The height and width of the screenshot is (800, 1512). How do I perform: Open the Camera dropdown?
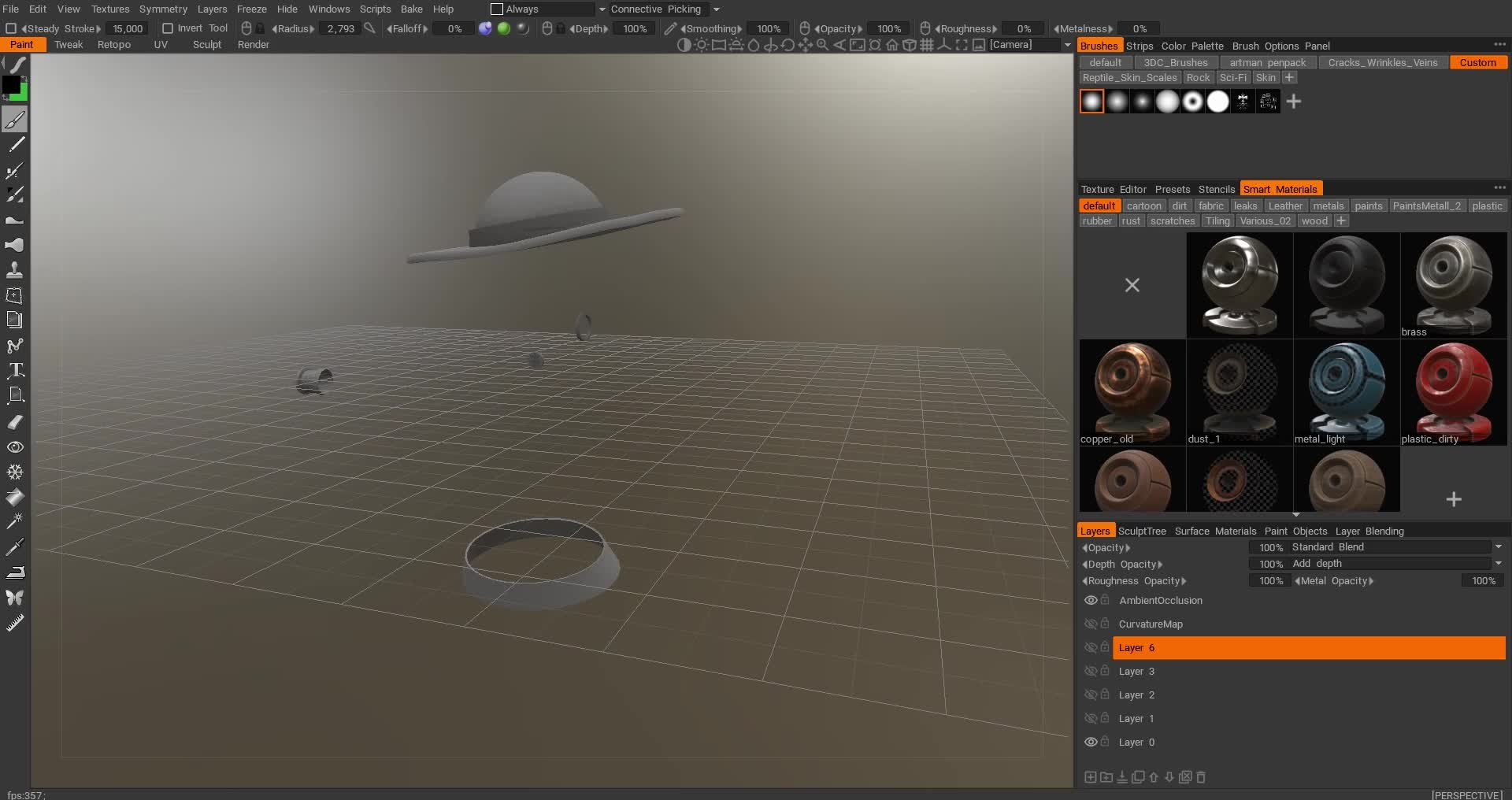pyautogui.click(x=1067, y=45)
